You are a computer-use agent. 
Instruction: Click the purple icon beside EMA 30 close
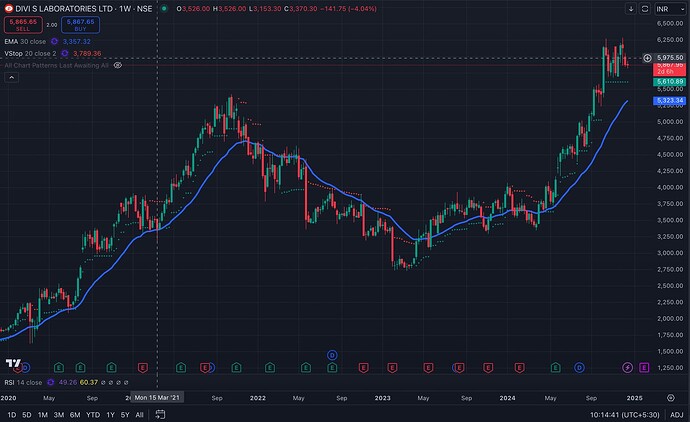(54, 41)
